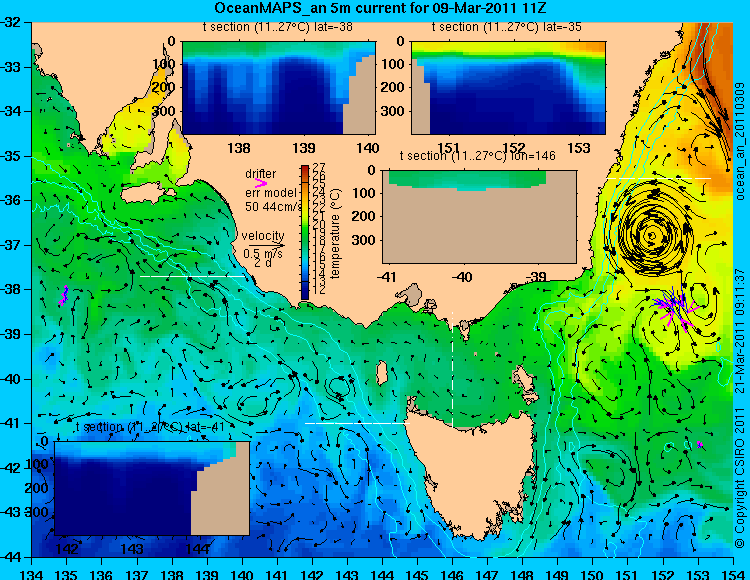The height and width of the screenshot is (580, 750).
Task: Click the white lat=-41 section line west of Tasmania
Action: (357, 423)
